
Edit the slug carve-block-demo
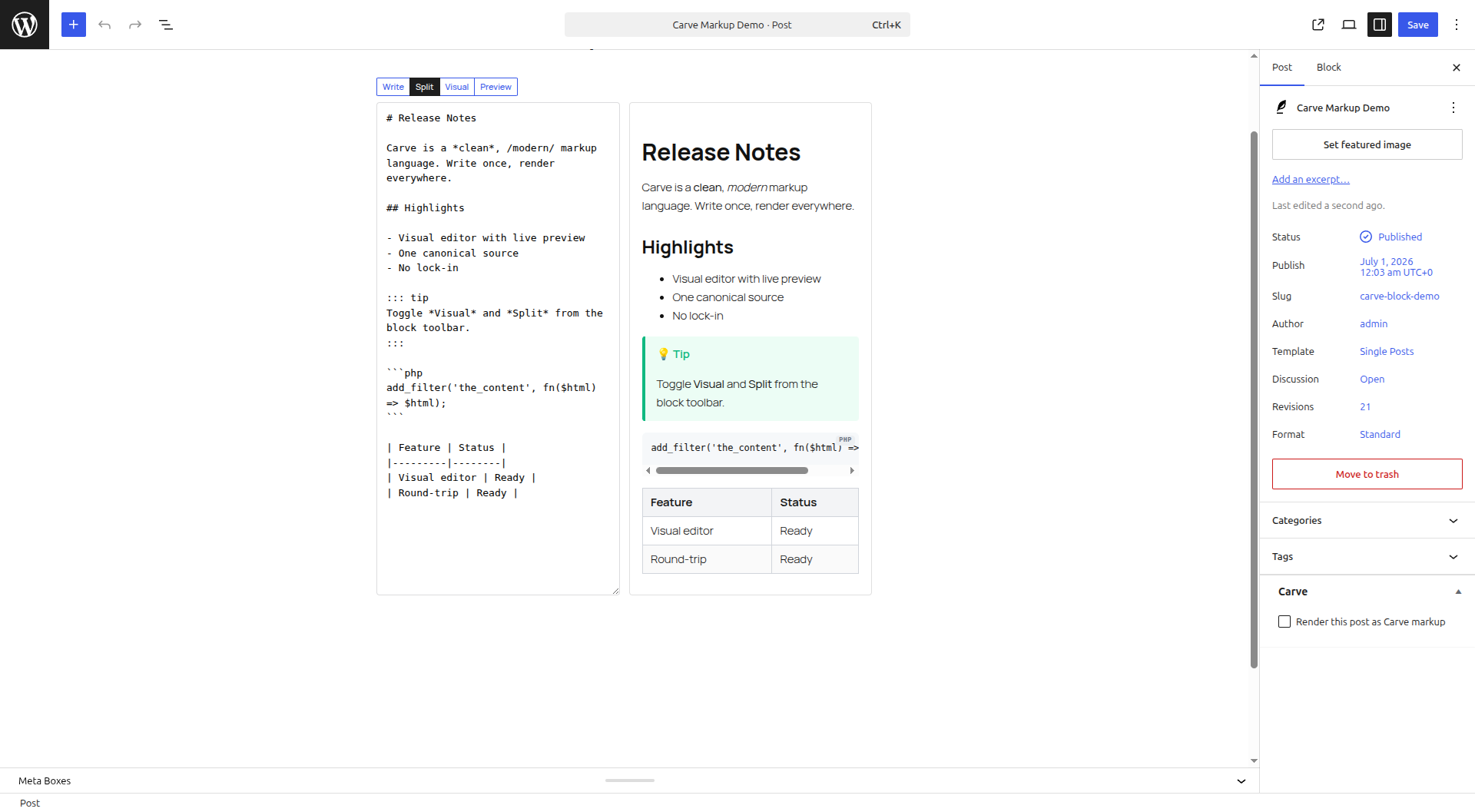1400,296
